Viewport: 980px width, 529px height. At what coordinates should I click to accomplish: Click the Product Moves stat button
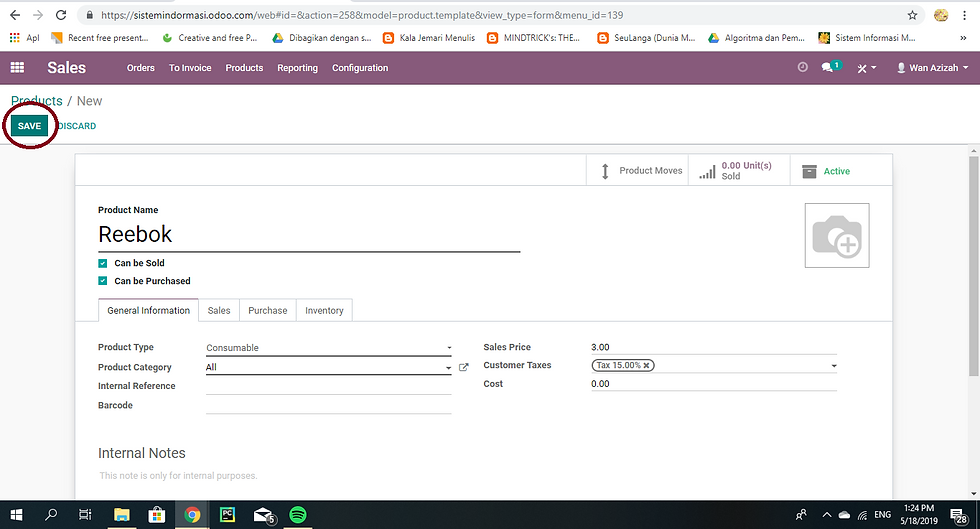(x=638, y=171)
